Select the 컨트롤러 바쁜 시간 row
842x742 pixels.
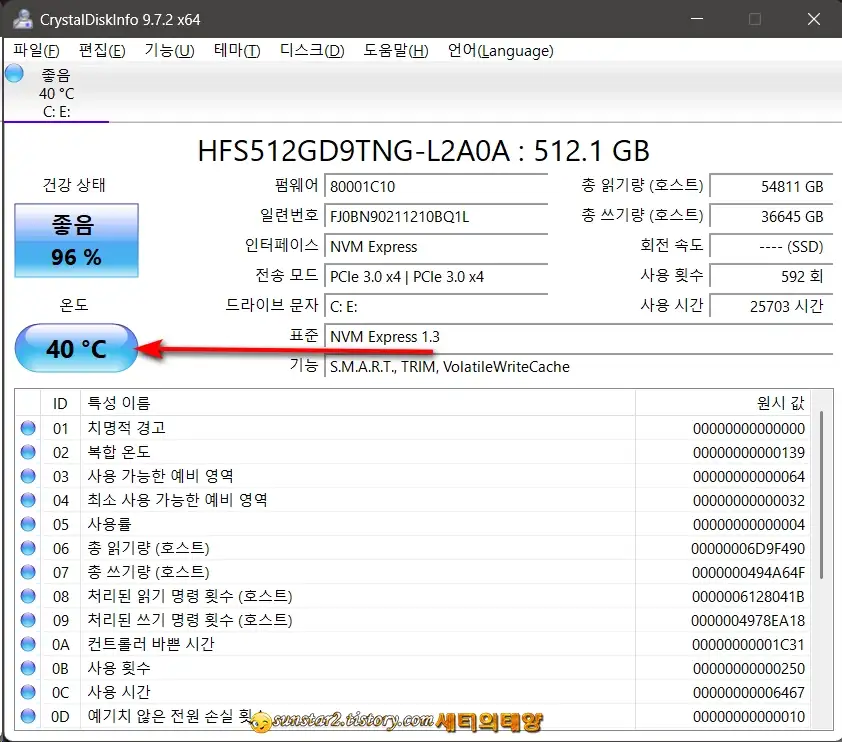(412, 644)
